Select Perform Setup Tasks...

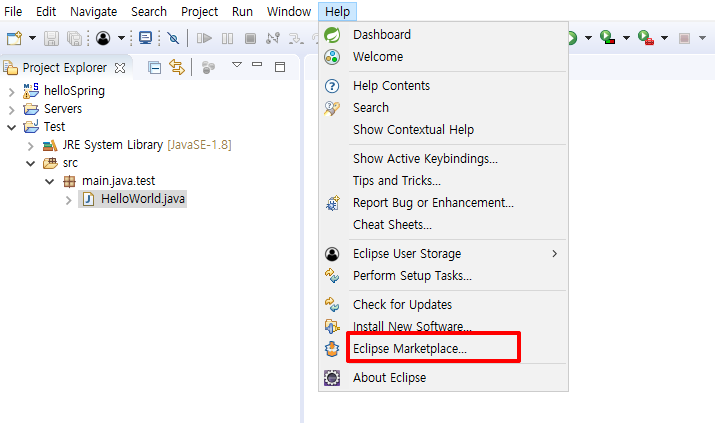point(443,276)
